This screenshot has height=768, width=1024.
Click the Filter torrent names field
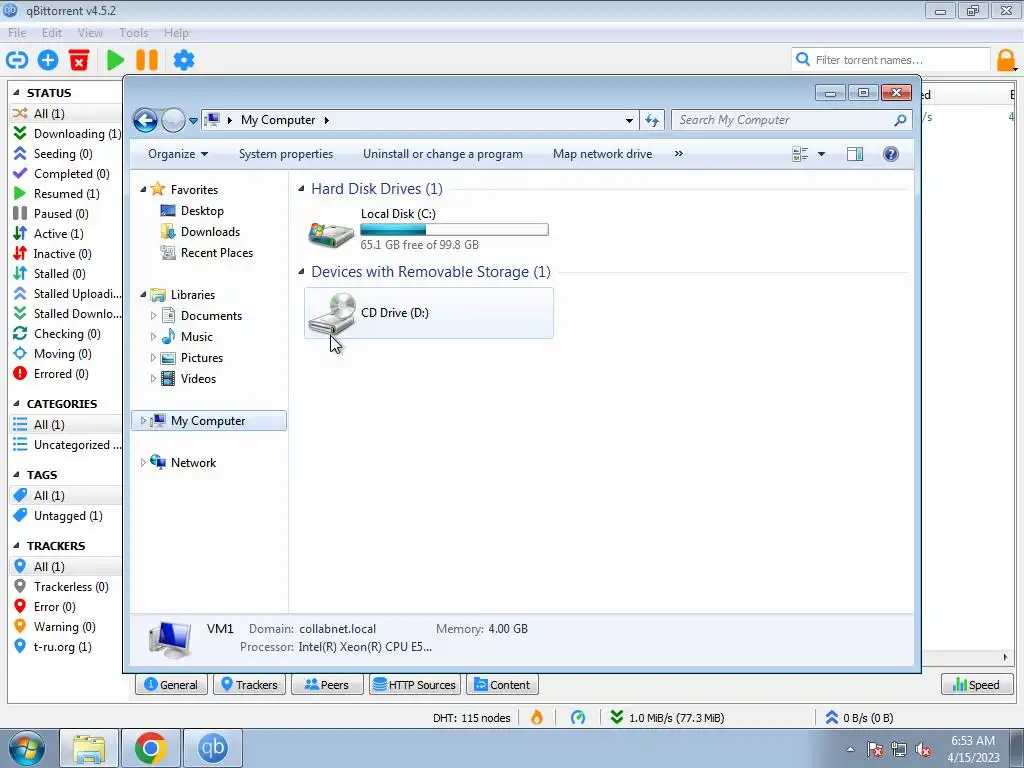coord(891,60)
